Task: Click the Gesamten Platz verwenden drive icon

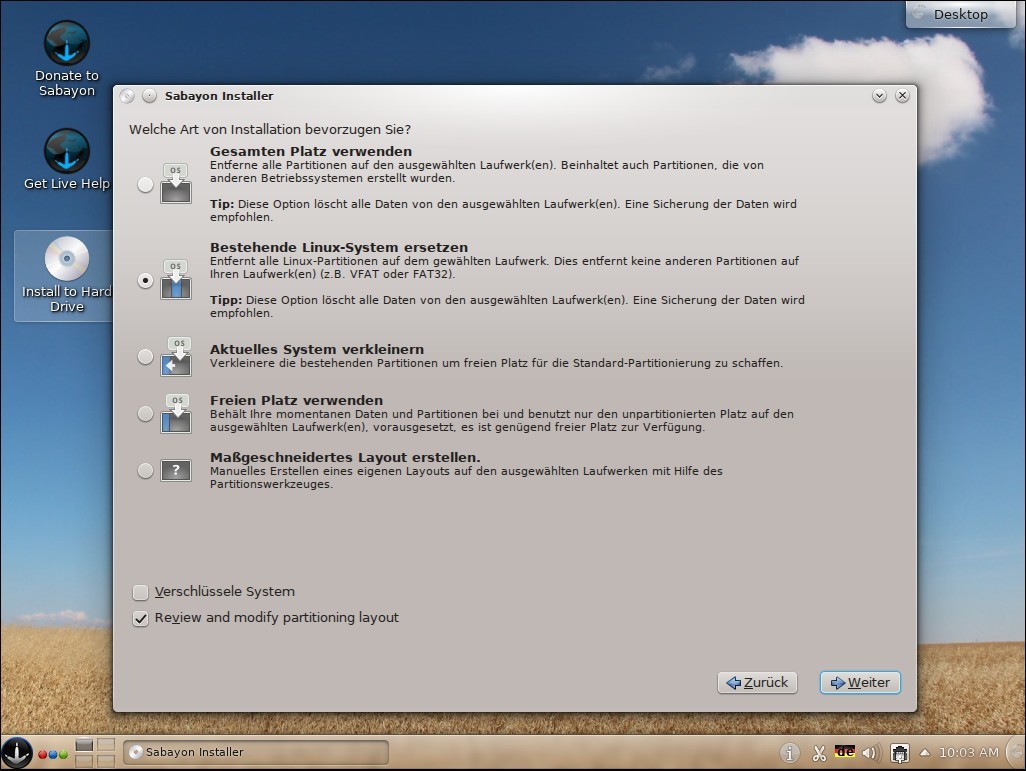Action: (176, 184)
